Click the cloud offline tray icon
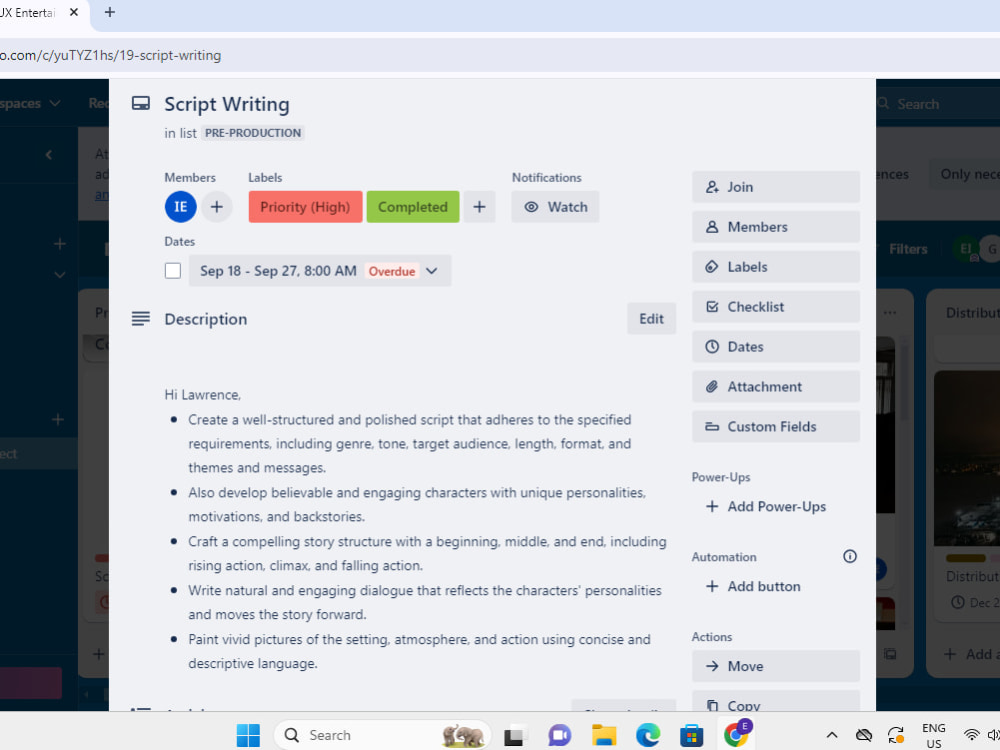Viewport: 1000px width, 750px height. (x=864, y=735)
